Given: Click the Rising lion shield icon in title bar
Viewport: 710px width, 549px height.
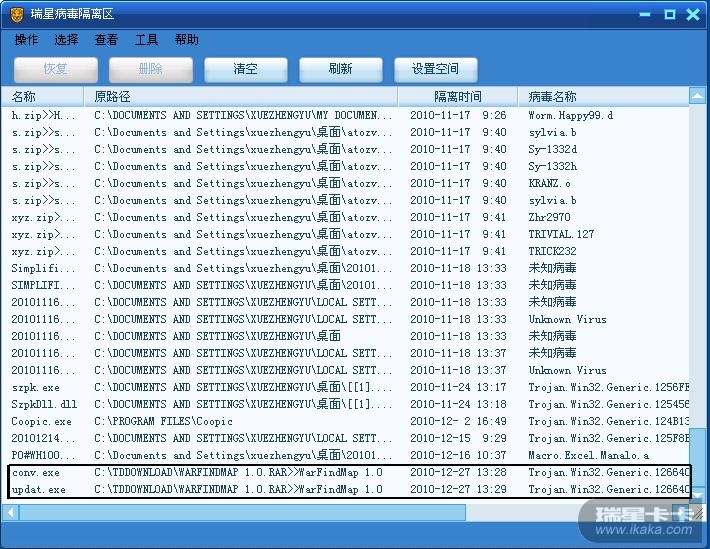Looking at the screenshot, I should click(x=16, y=14).
